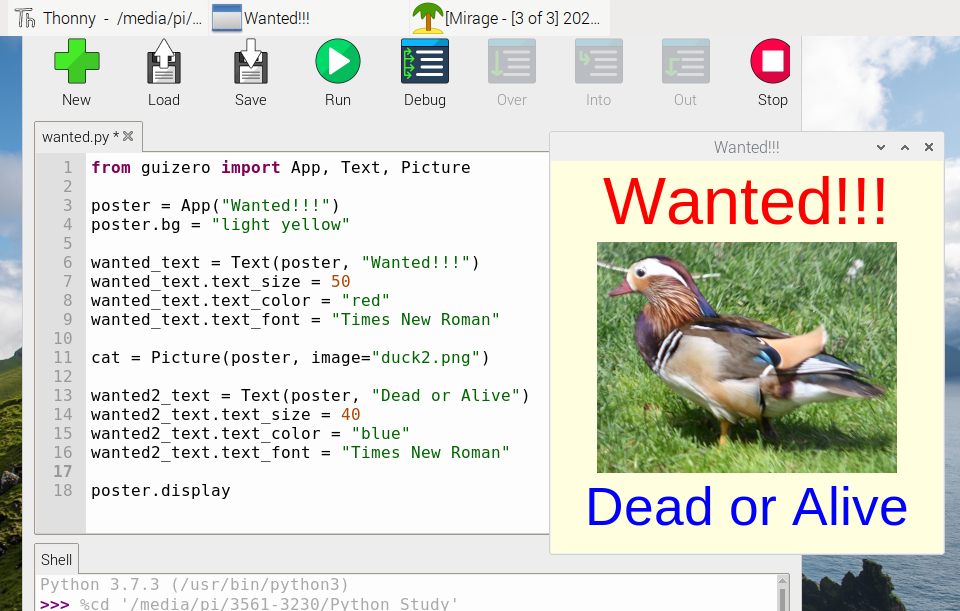
Task: Click the Python 3.7.3 shell text
Action: click(194, 584)
